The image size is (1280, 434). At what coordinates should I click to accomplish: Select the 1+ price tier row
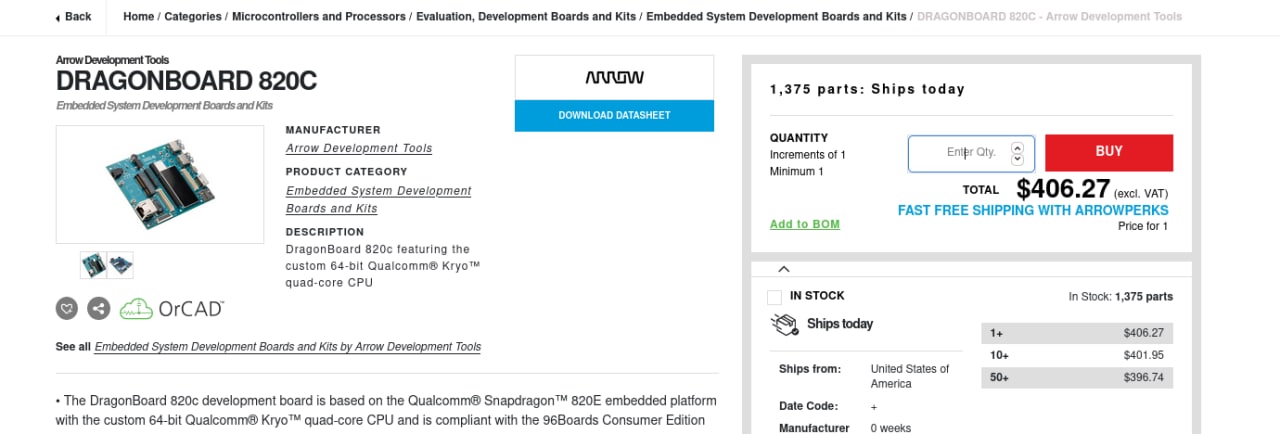tap(1077, 333)
